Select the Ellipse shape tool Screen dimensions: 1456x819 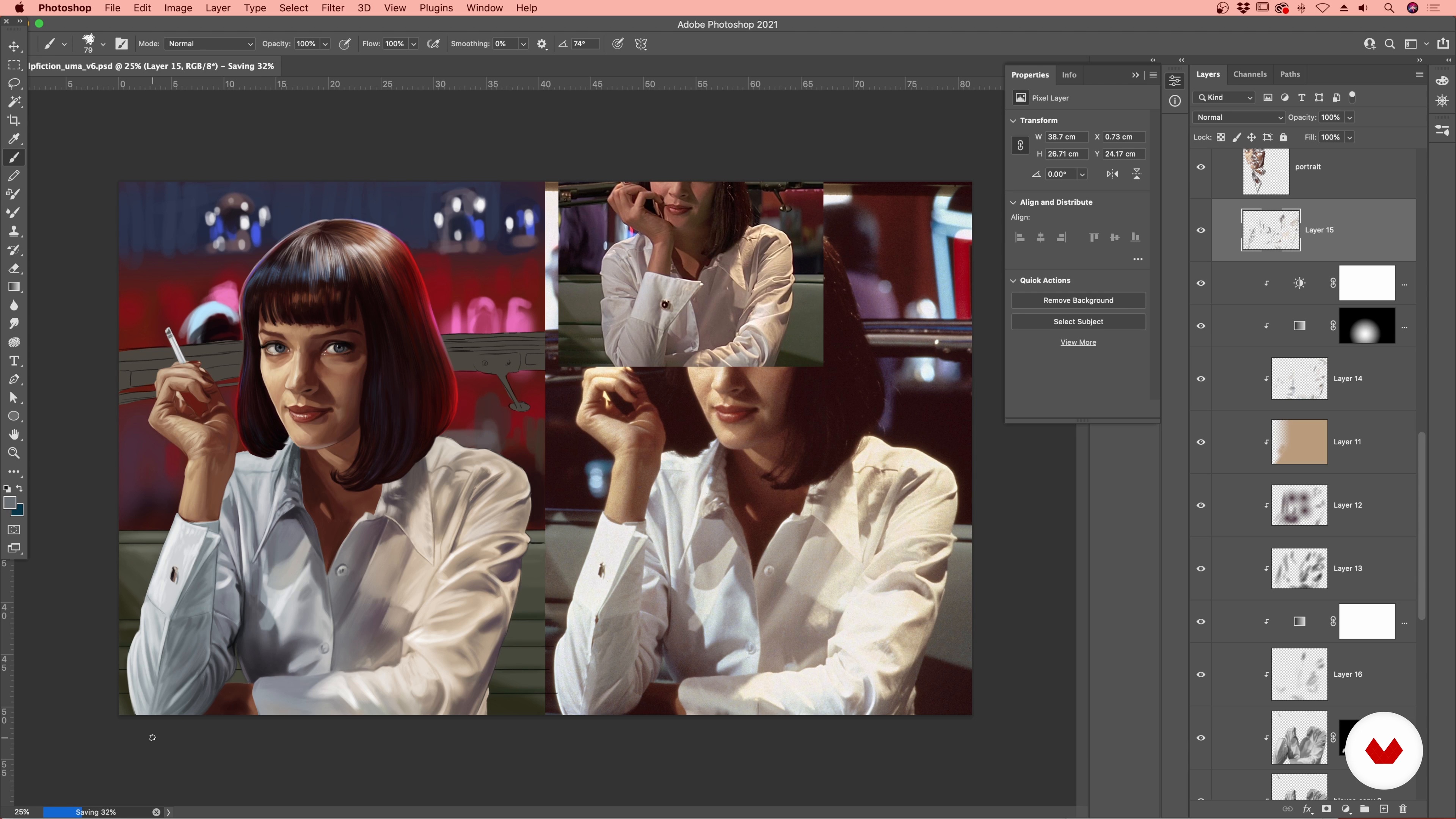(14, 416)
